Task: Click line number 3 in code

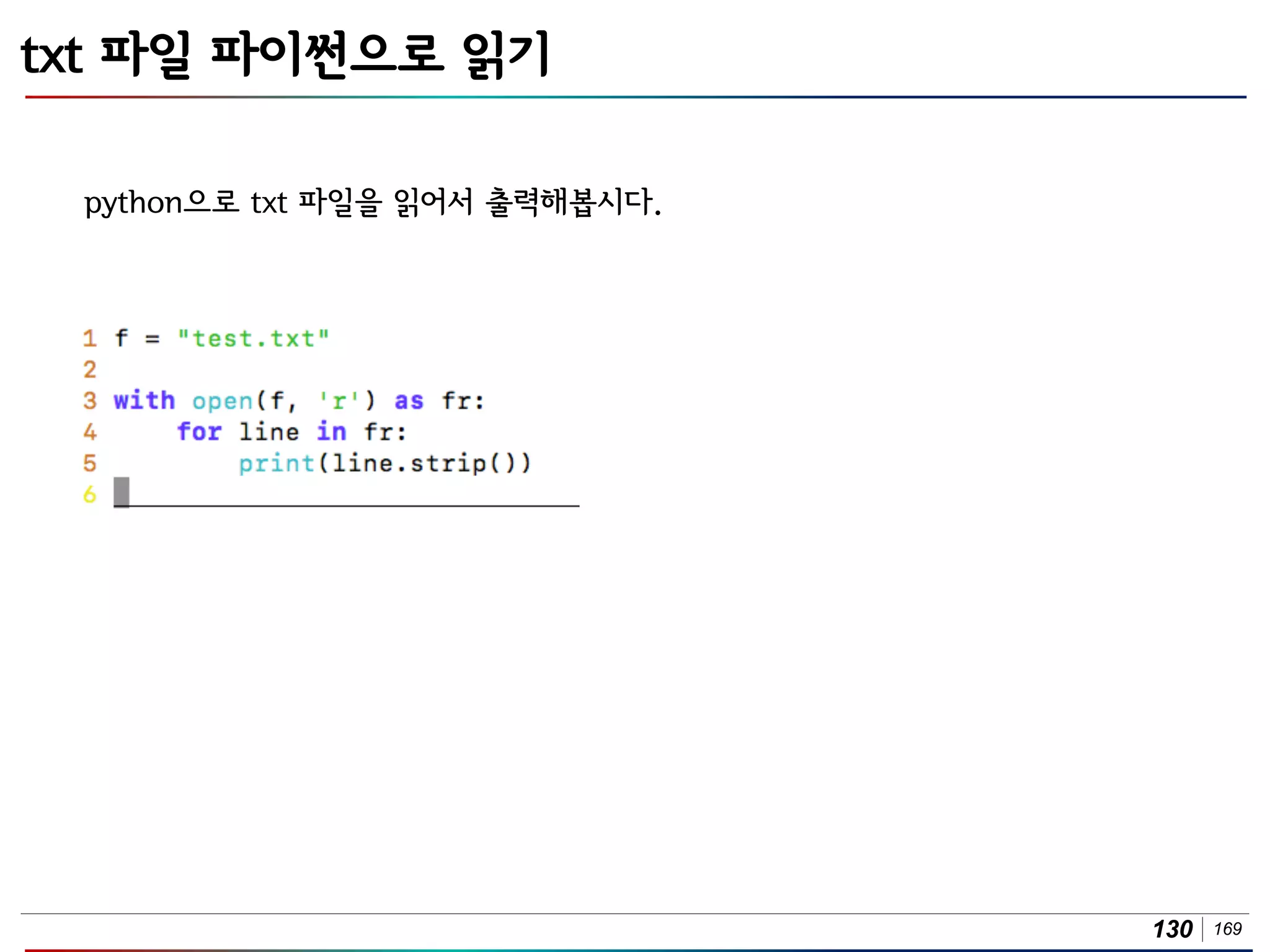Action: point(90,401)
